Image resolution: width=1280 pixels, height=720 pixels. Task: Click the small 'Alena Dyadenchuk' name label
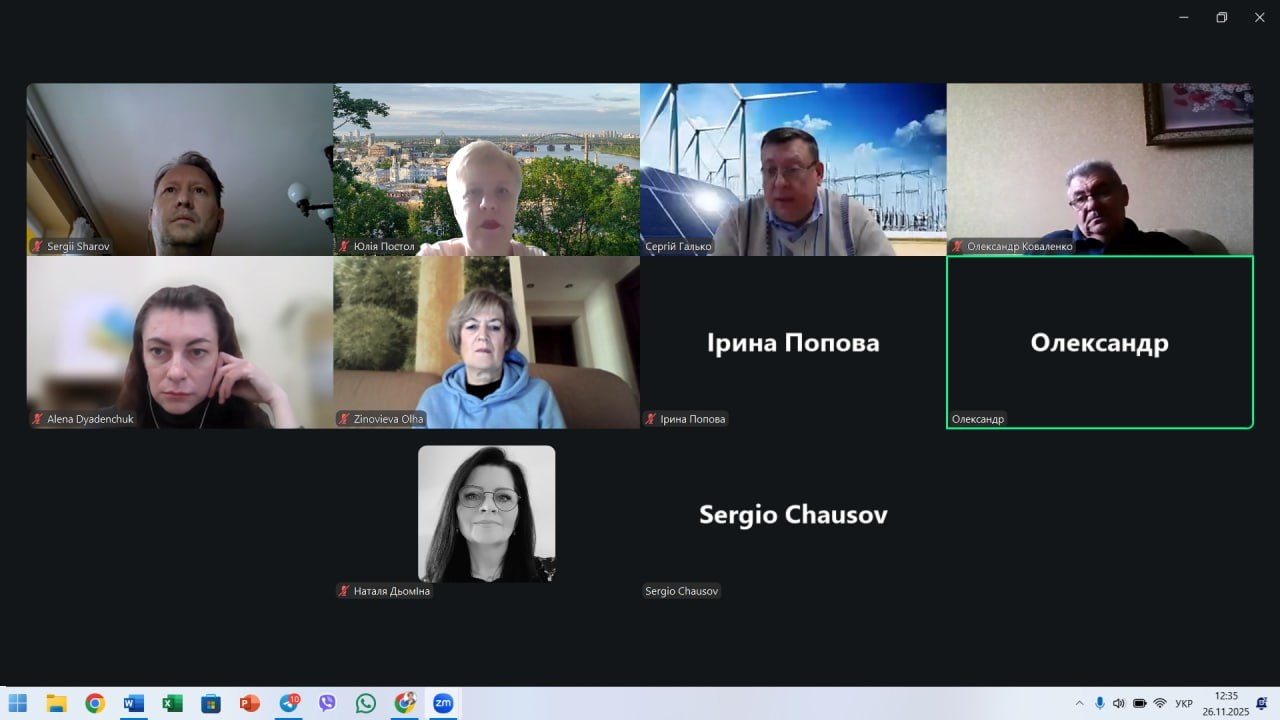click(x=90, y=419)
